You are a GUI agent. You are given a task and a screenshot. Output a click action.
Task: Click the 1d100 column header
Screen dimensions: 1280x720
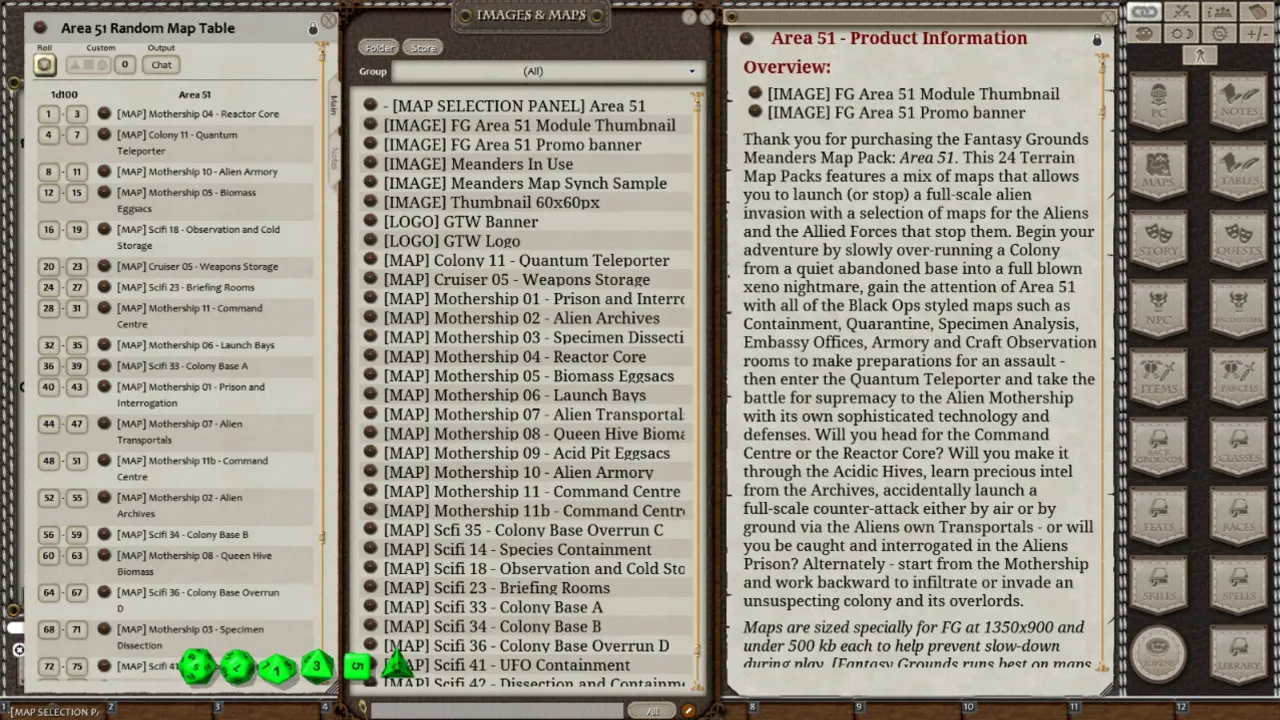coord(64,95)
